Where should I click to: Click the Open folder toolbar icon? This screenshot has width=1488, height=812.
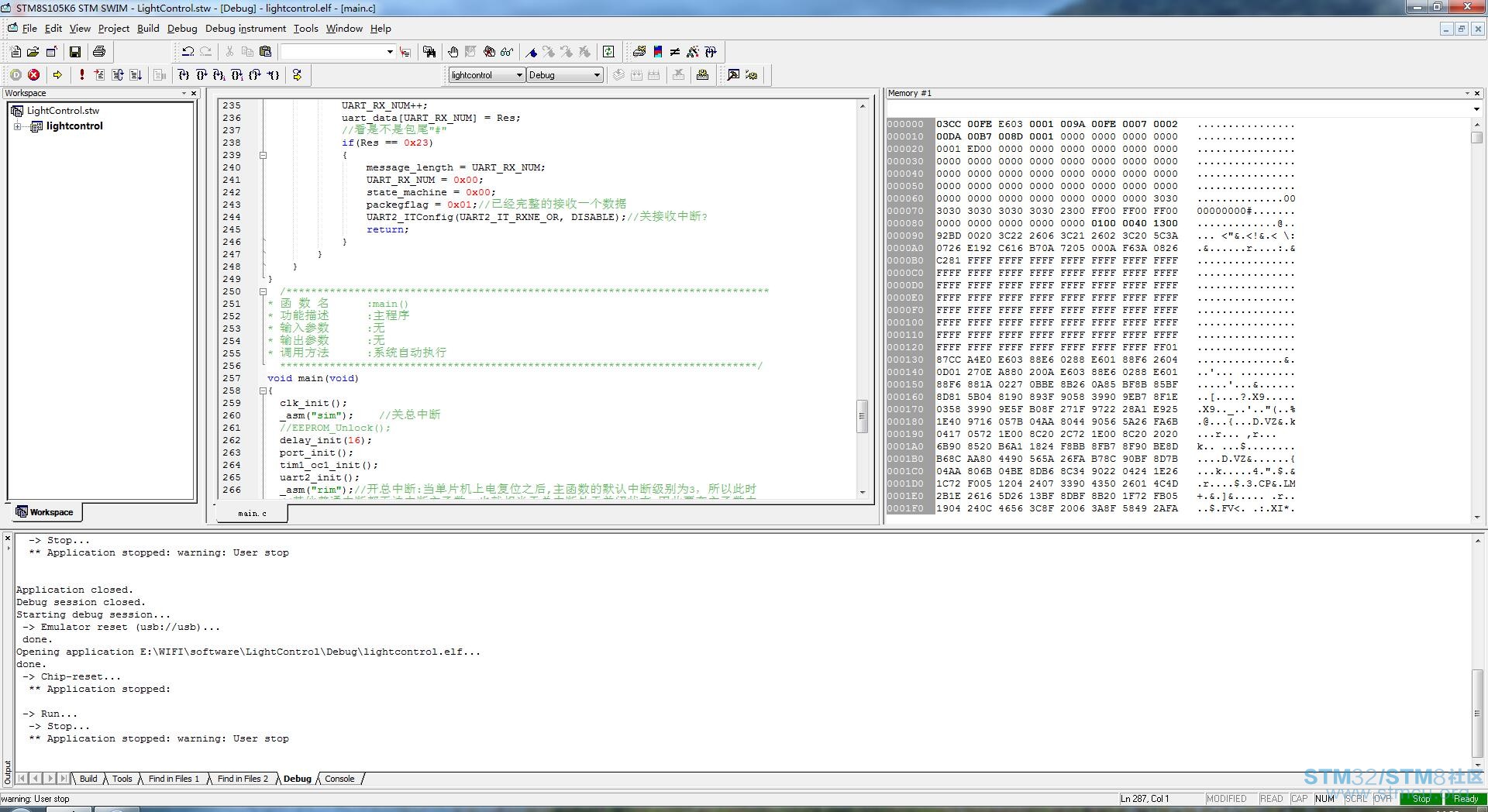tap(33, 52)
